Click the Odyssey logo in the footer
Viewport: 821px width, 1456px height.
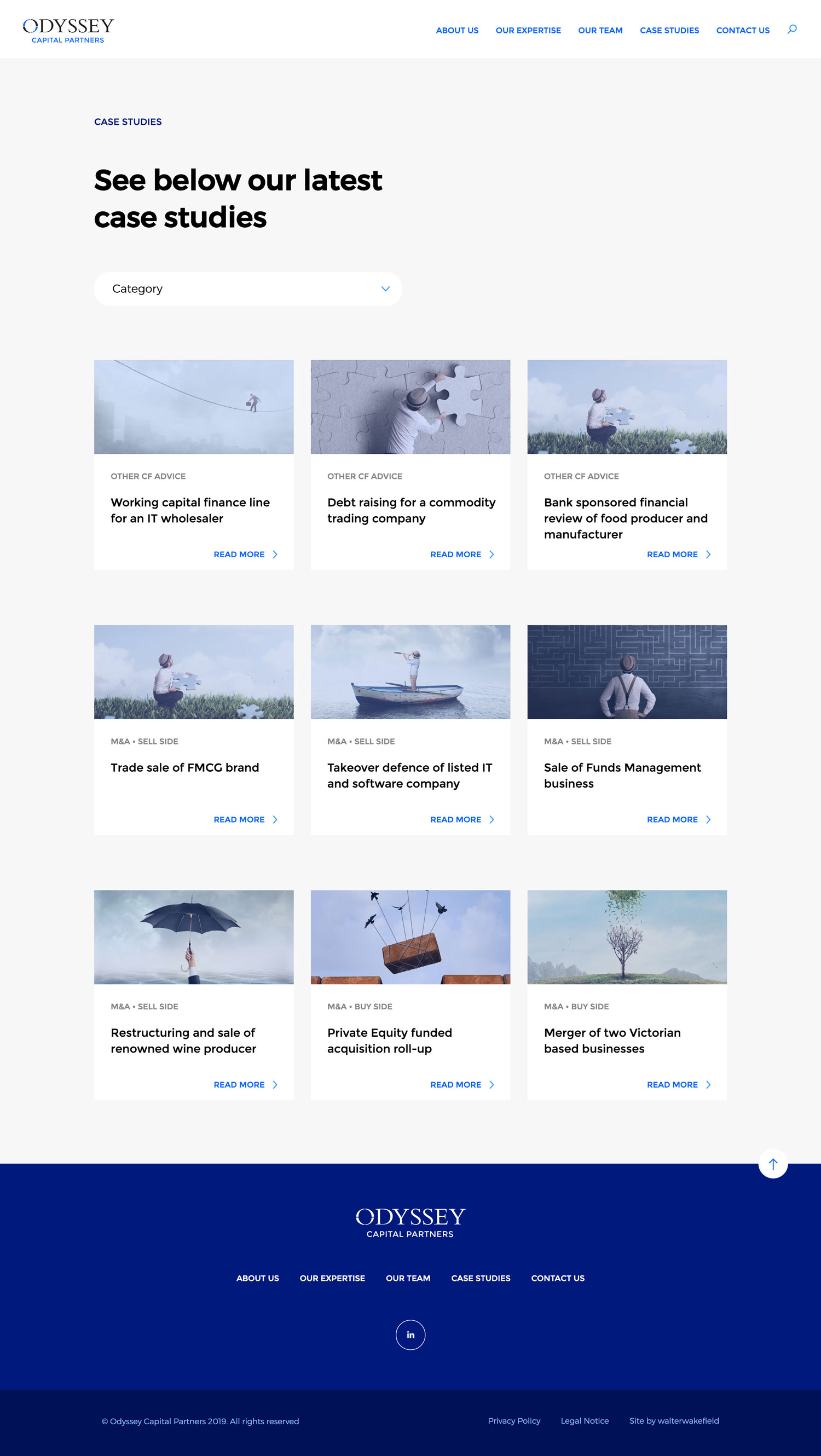click(410, 1222)
